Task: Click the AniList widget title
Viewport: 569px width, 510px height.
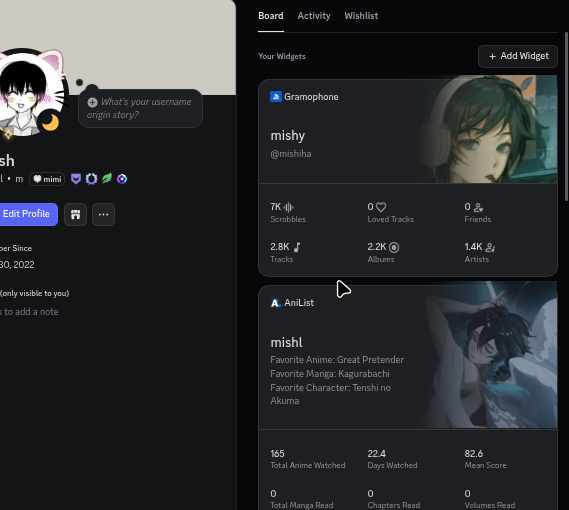Action: pyautogui.click(x=299, y=303)
